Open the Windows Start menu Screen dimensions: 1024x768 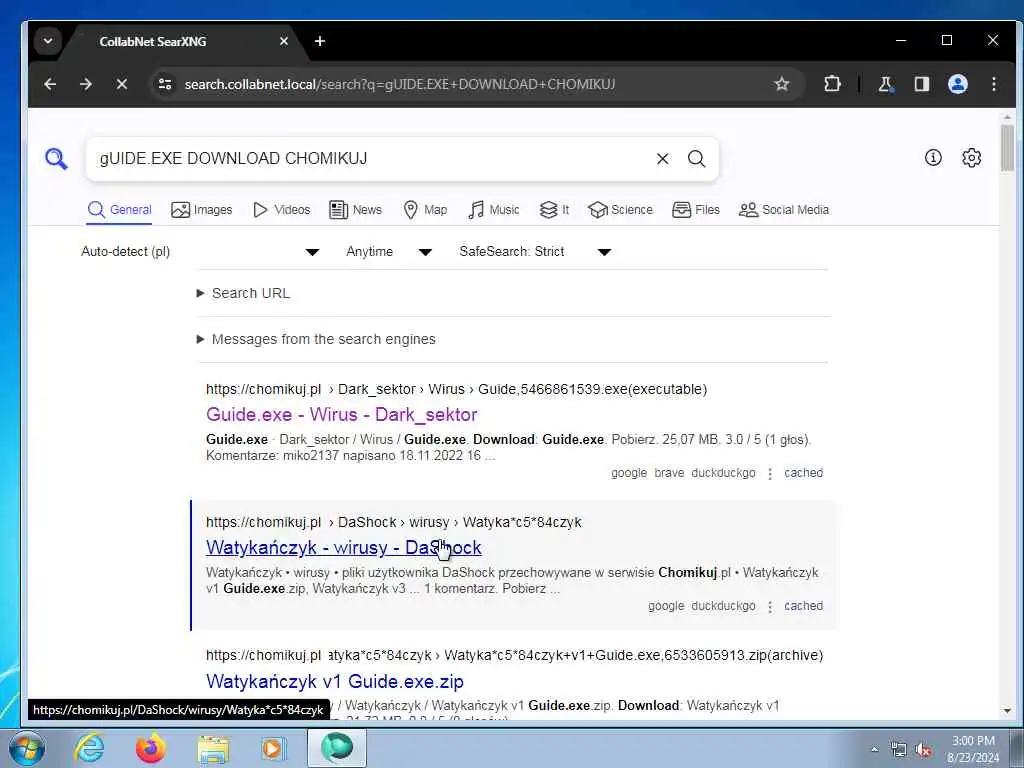[26, 748]
